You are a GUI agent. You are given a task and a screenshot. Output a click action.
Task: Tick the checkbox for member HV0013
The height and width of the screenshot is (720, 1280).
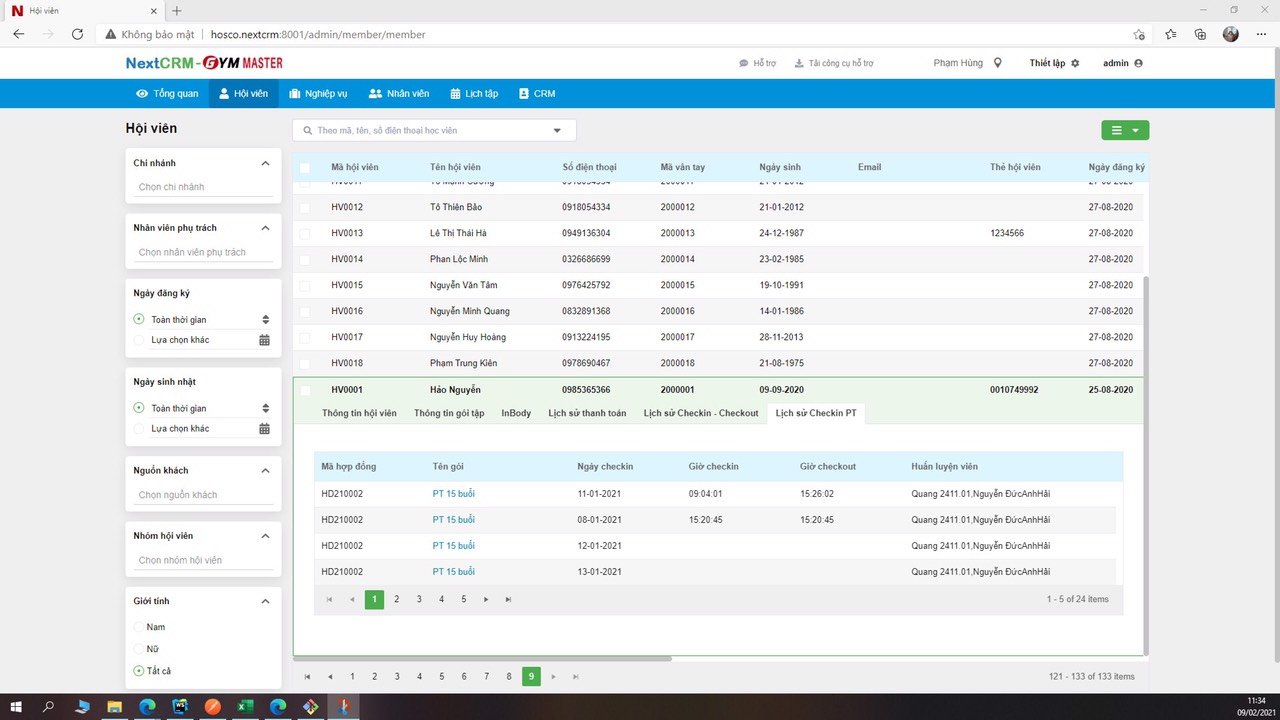click(x=305, y=233)
